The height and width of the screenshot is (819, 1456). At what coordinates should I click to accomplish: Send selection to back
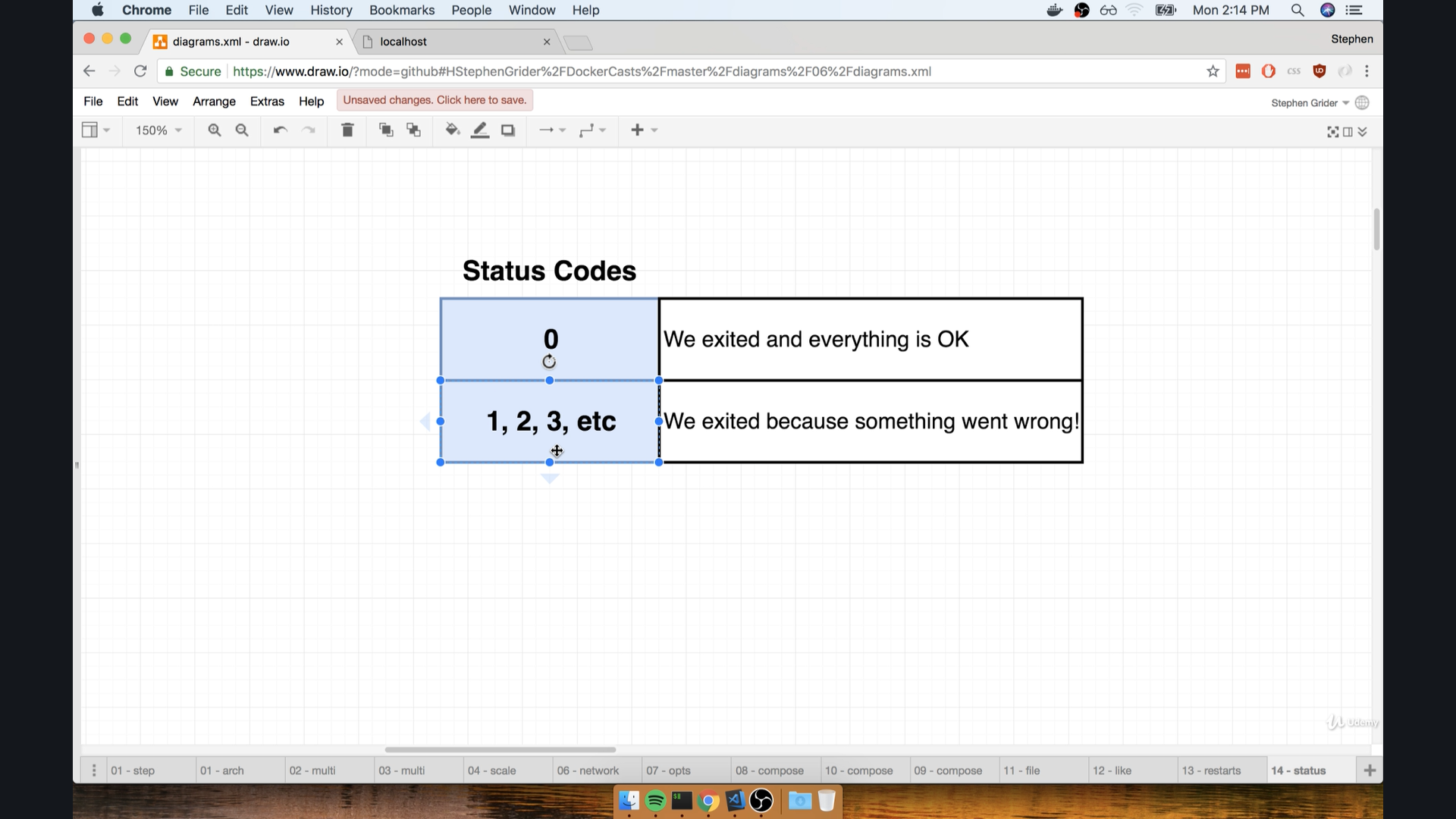coord(413,130)
